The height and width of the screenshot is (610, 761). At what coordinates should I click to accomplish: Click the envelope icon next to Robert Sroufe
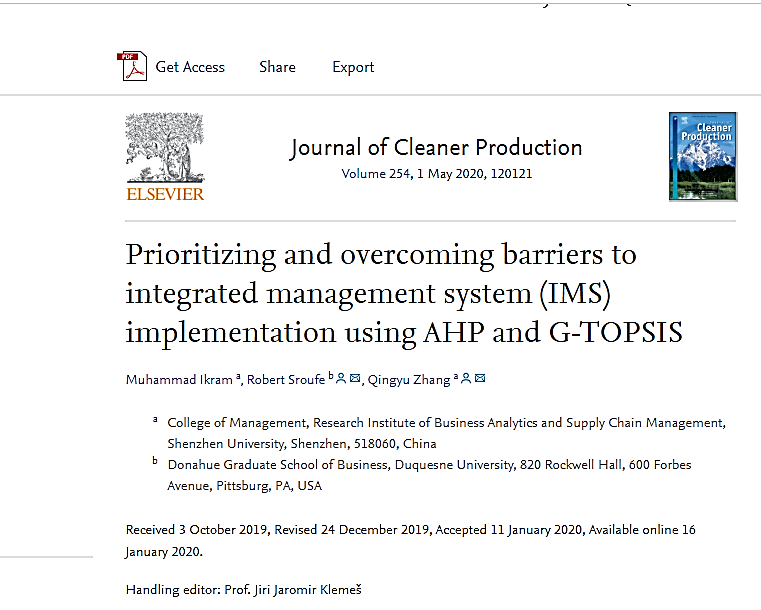[x=354, y=378]
